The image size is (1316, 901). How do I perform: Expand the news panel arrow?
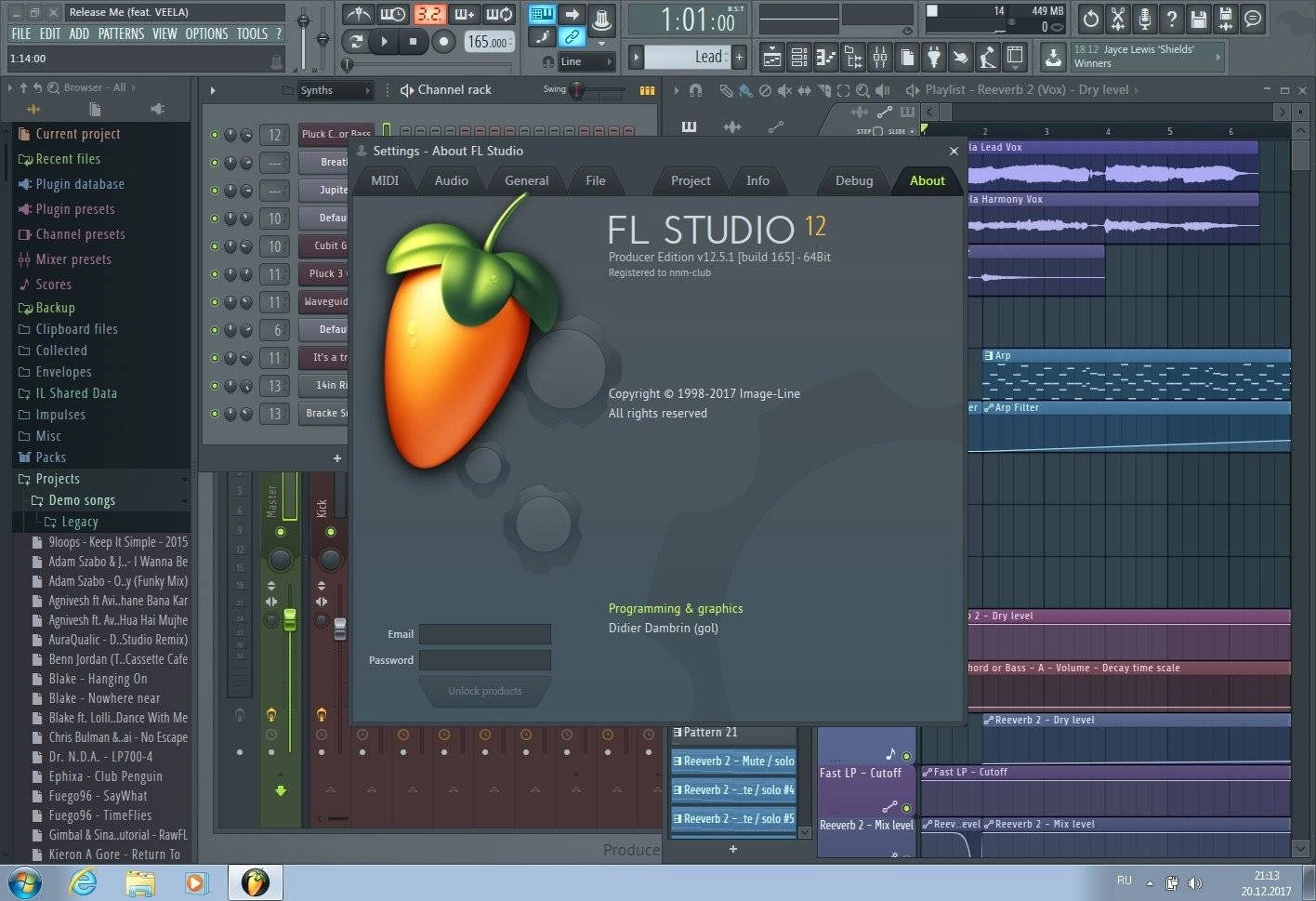(x=1218, y=57)
